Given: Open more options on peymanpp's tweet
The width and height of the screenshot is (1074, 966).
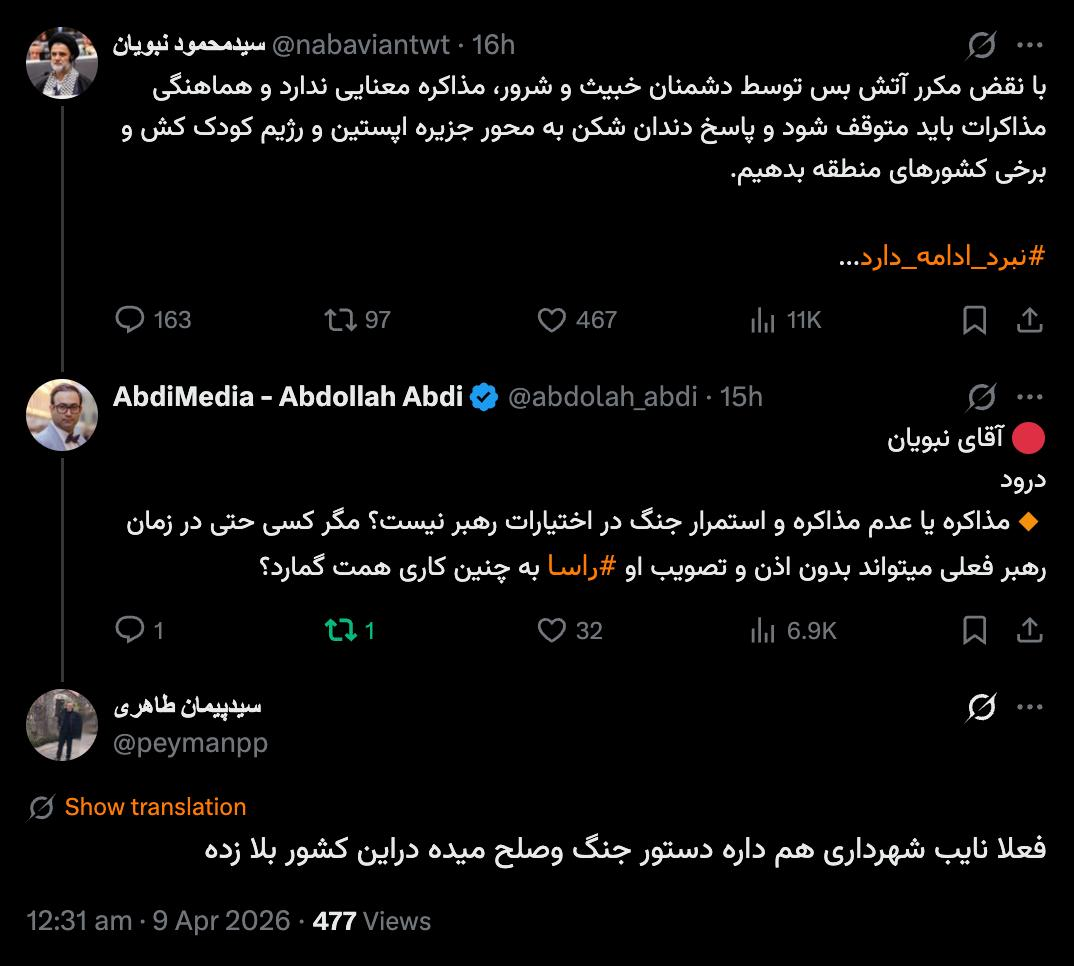Looking at the screenshot, I should 1030,707.
